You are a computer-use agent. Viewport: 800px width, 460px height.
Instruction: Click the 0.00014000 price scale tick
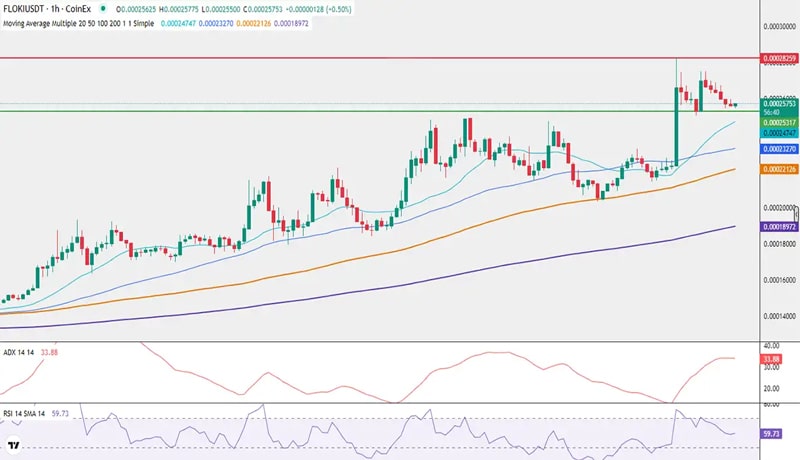[779, 316]
